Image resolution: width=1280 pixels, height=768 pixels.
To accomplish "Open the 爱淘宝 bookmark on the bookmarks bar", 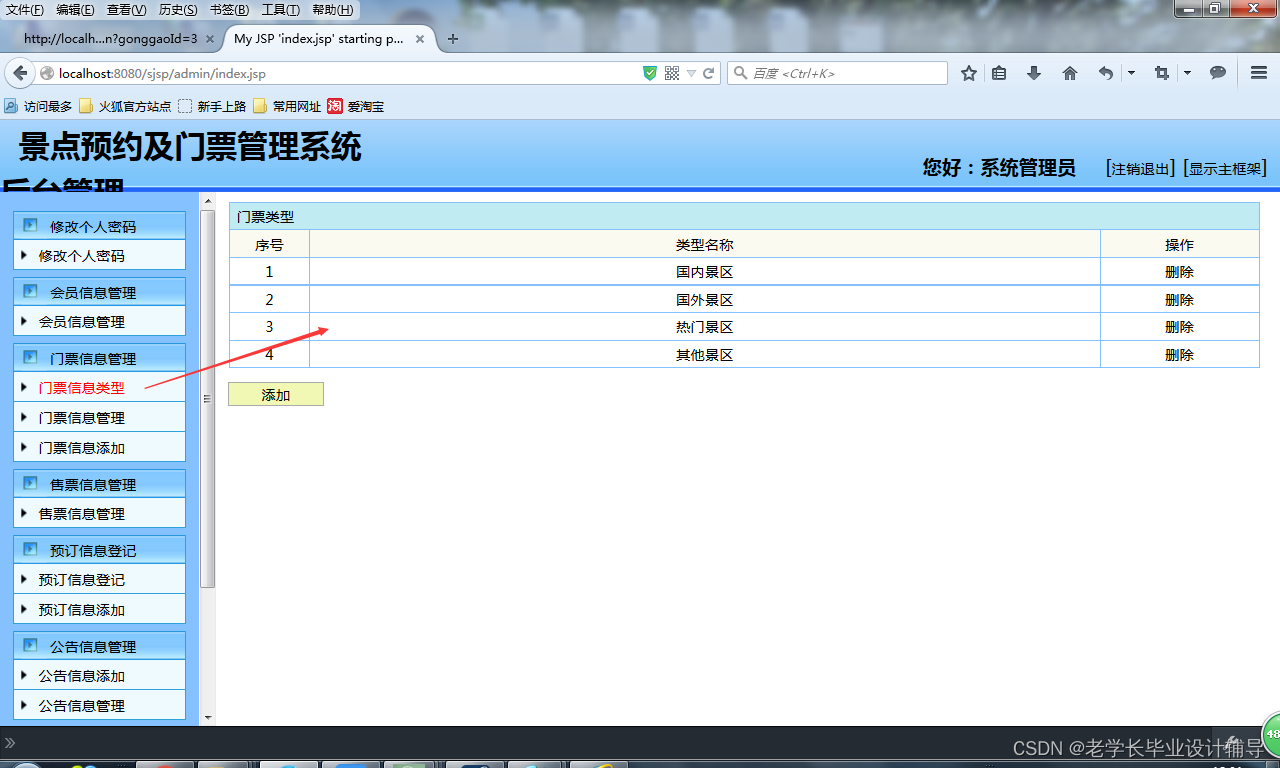I will click(363, 106).
